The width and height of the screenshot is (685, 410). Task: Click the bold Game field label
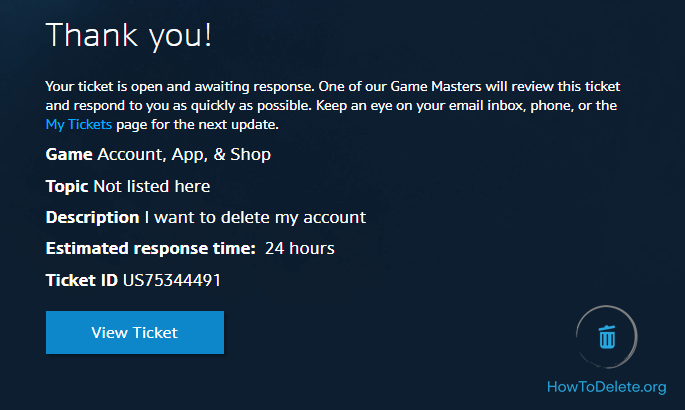pyautogui.click(x=69, y=154)
